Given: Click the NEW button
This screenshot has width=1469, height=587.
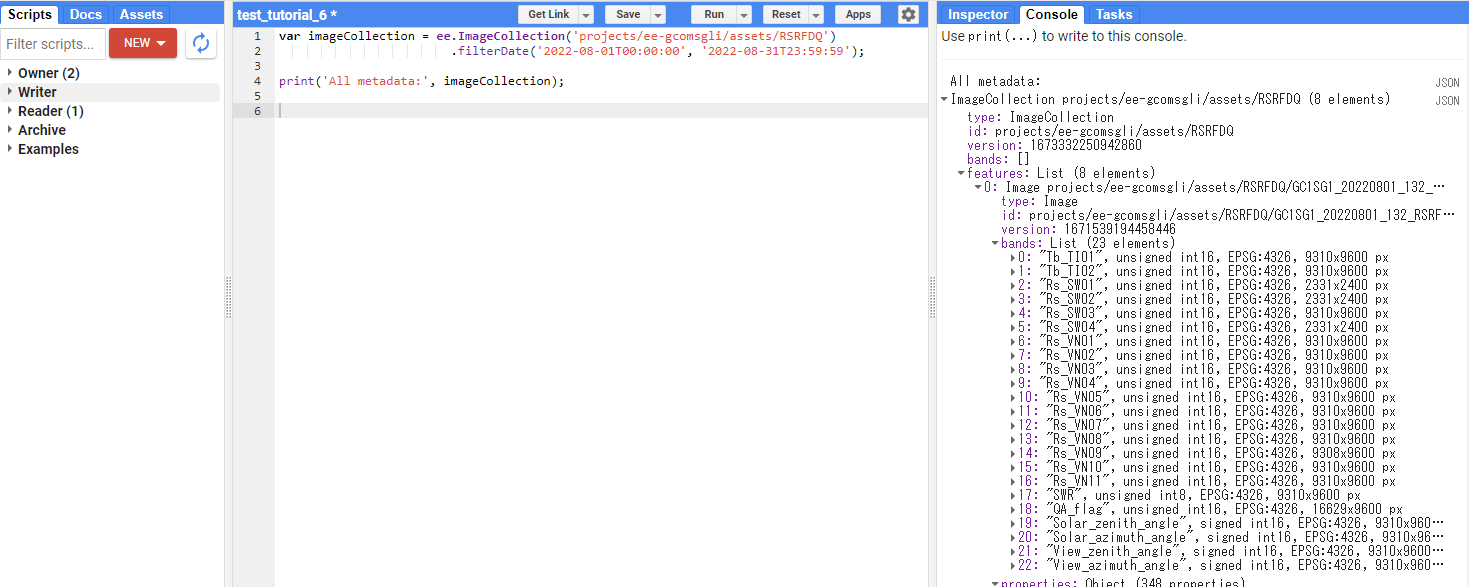Looking at the screenshot, I should 143,43.
